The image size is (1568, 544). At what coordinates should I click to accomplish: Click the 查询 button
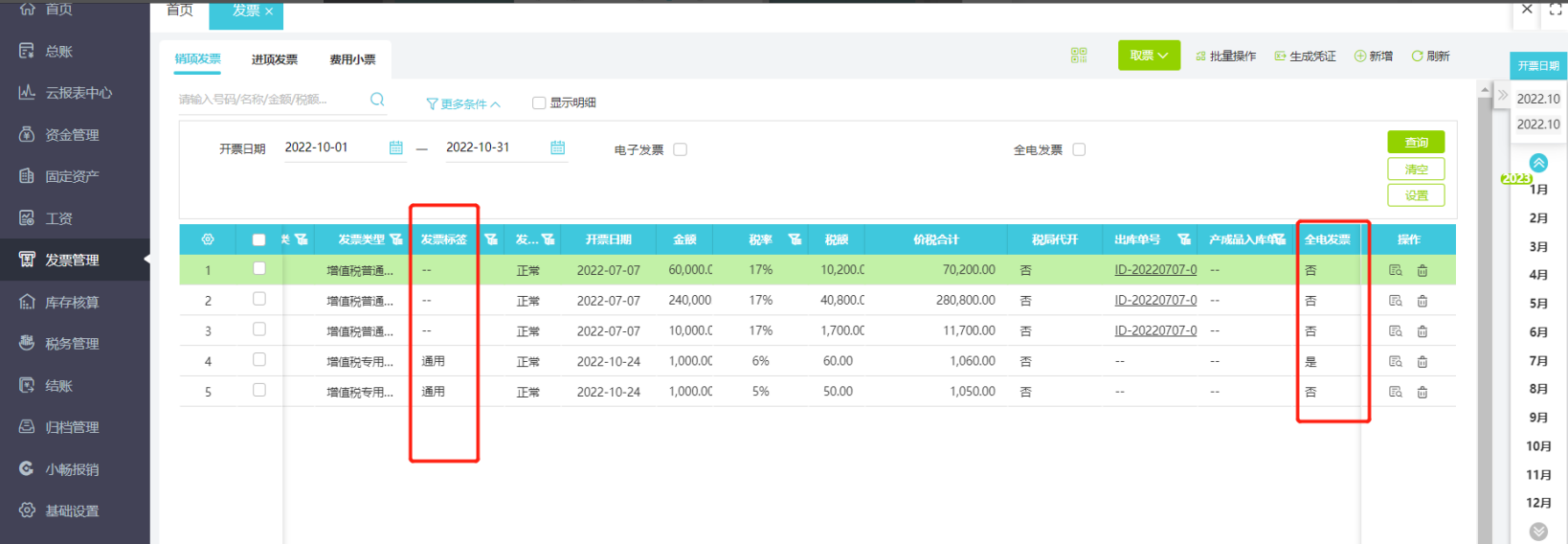coord(1416,142)
